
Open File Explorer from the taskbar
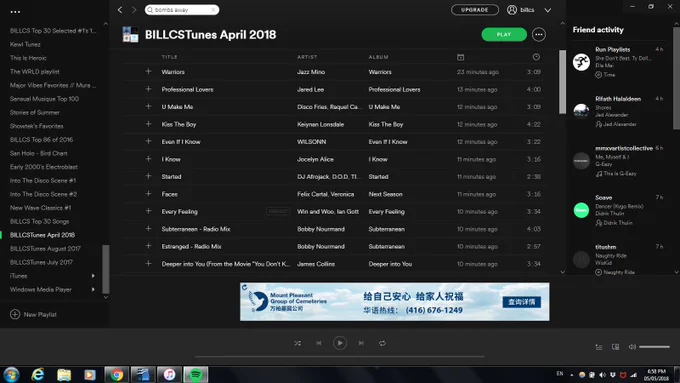point(64,374)
